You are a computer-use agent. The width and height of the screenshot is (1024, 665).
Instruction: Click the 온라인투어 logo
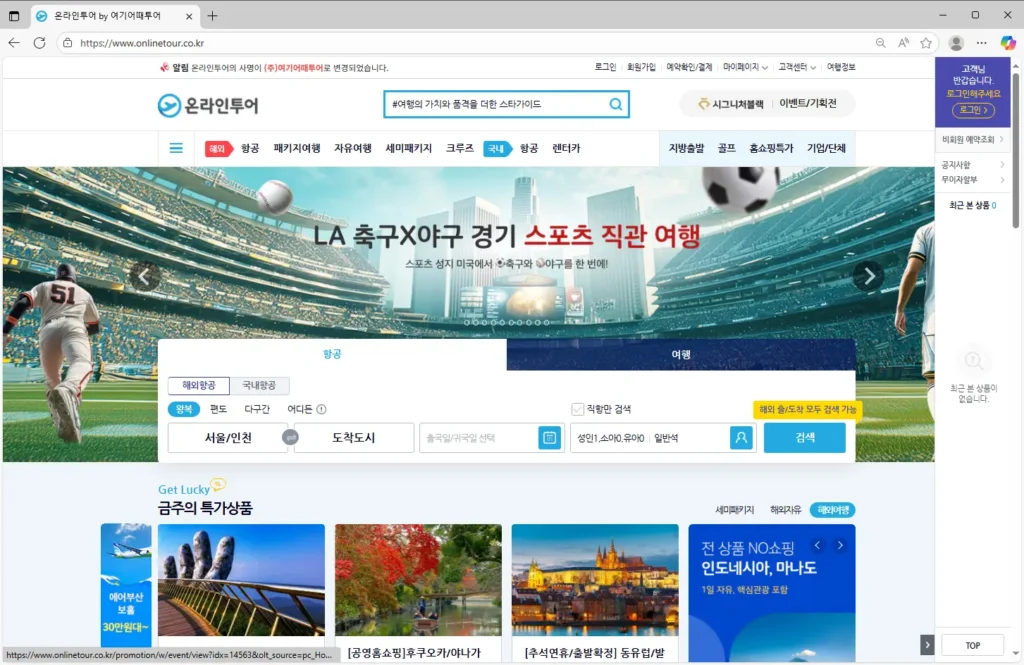(x=207, y=105)
